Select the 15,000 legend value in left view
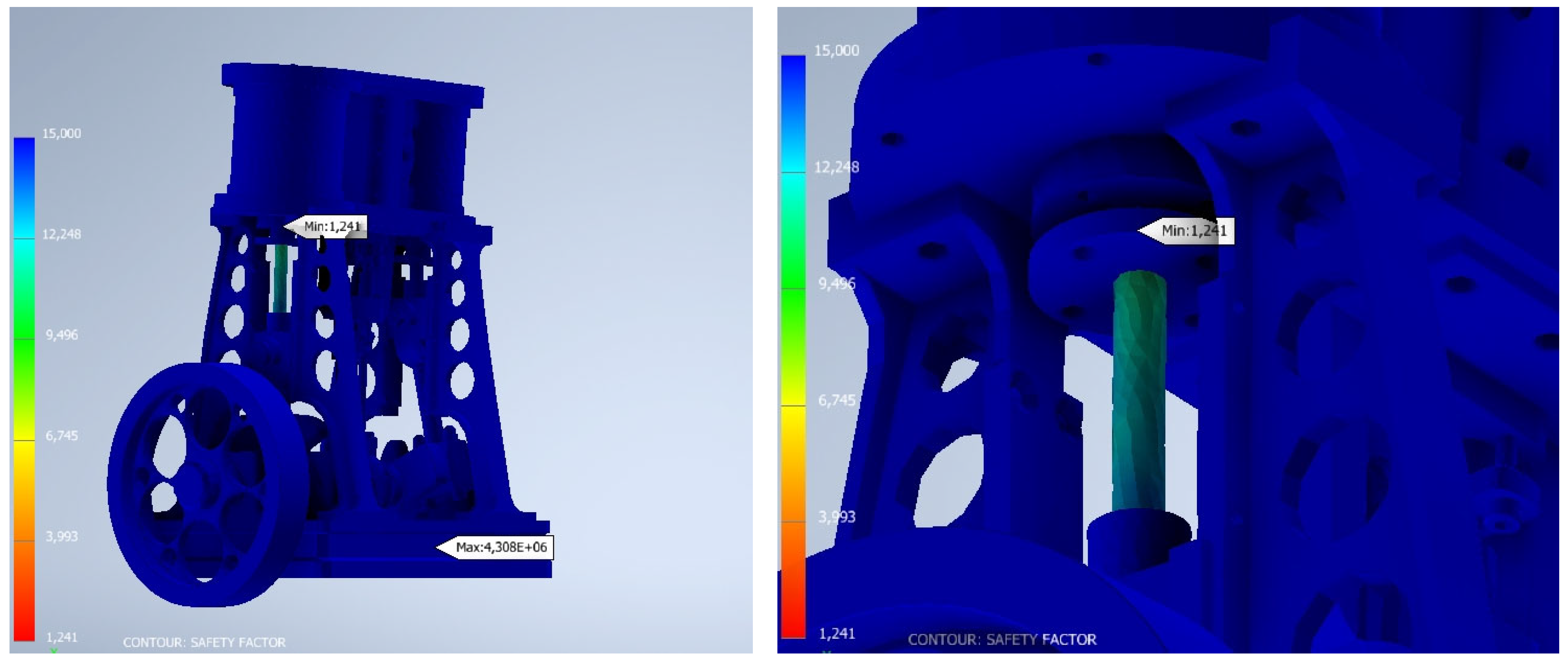Viewport: 1568px width, 663px height. [x=62, y=133]
